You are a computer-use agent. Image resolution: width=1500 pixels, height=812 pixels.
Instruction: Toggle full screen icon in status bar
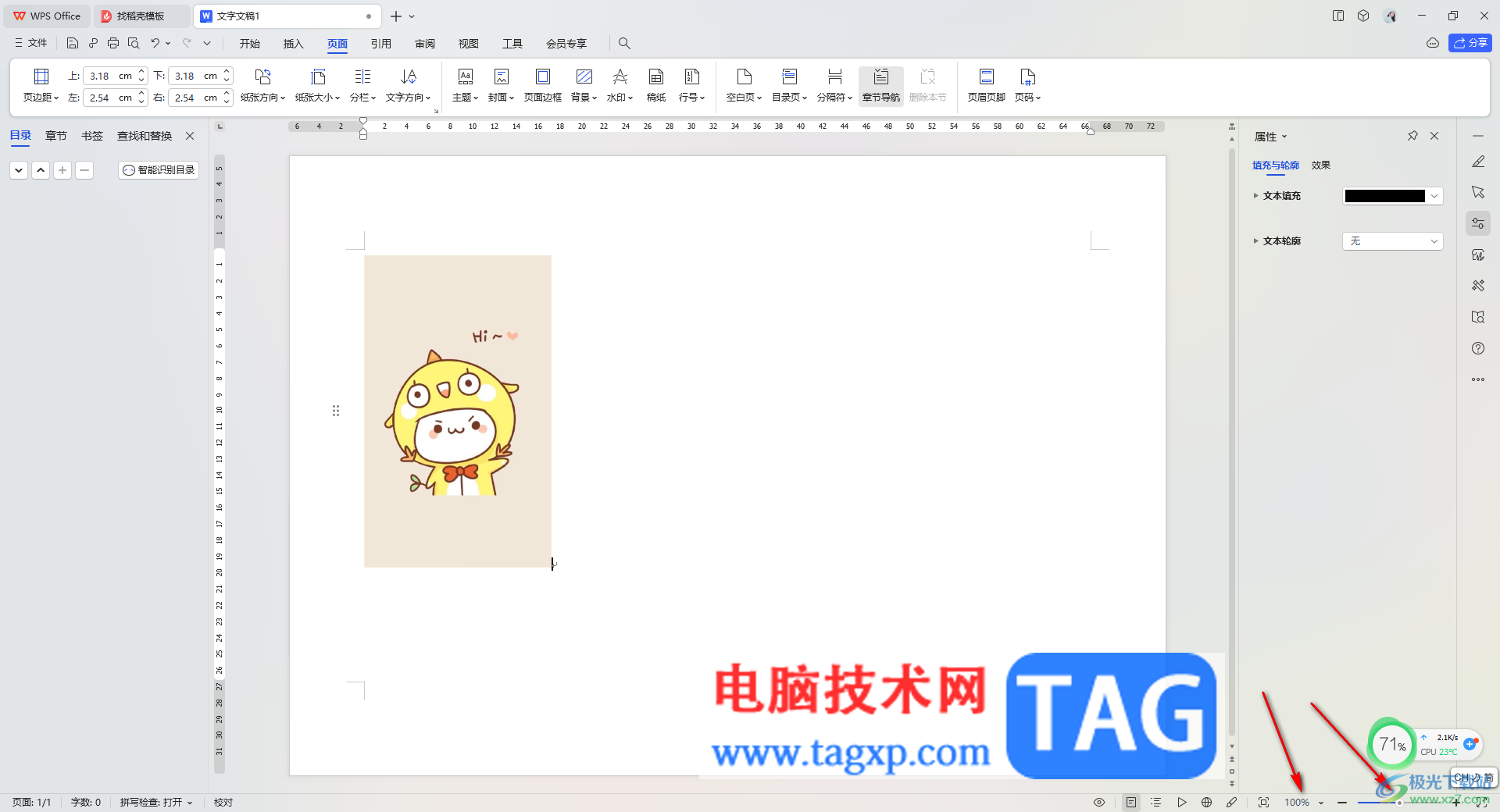pyautogui.click(x=1481, y=803)
